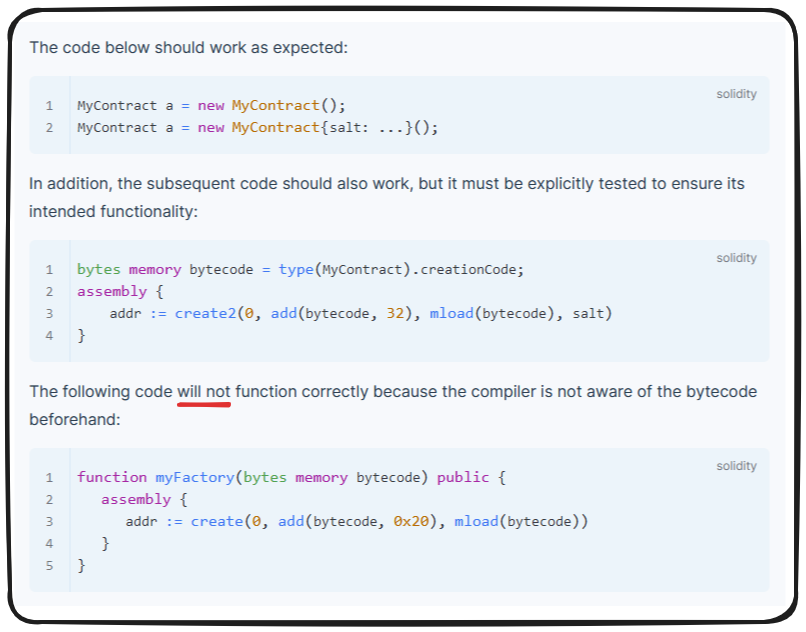Click the sentence "The code below should work as expected"

point(188,47)
